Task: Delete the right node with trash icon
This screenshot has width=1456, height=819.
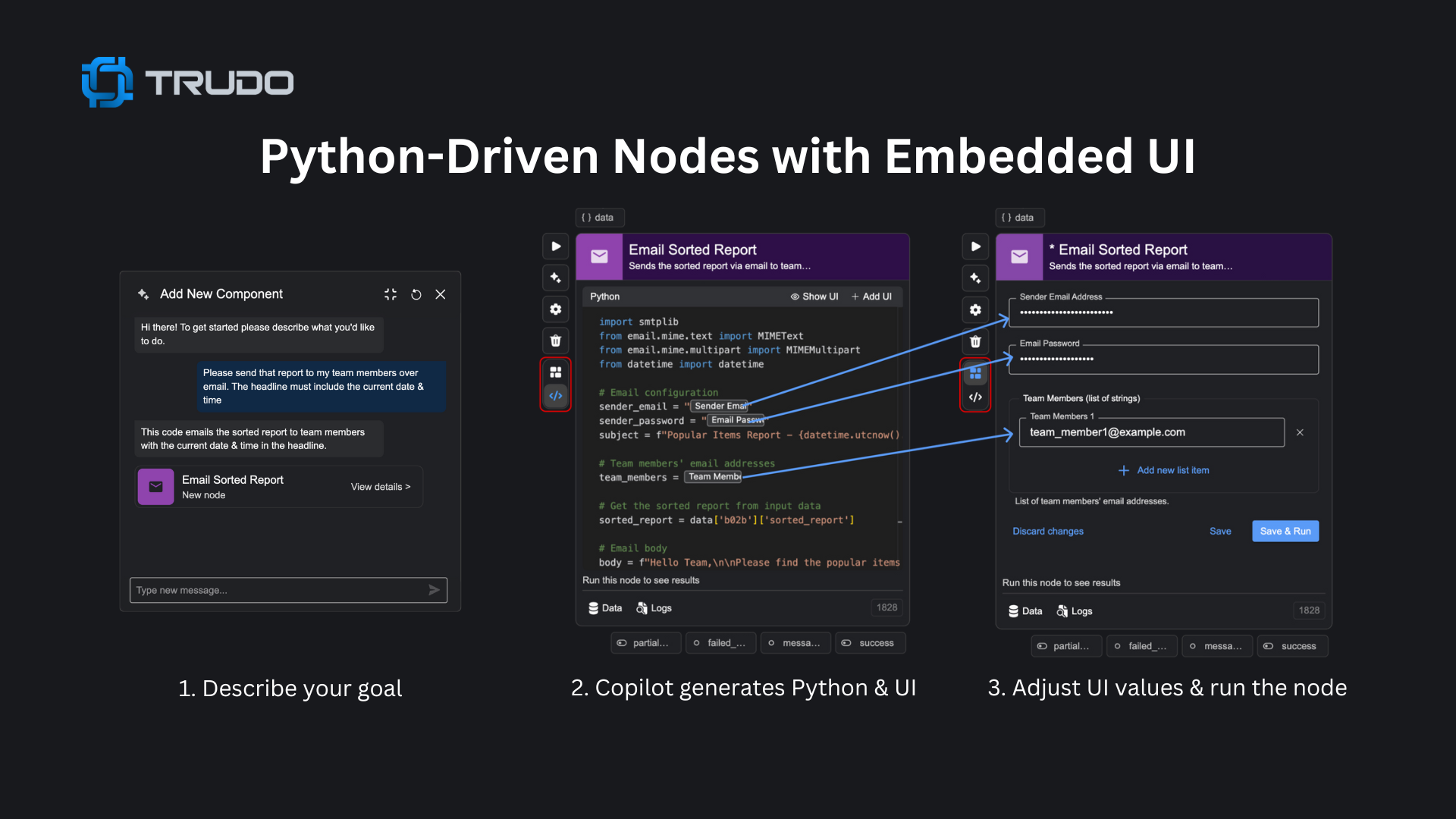Action: 976,341
